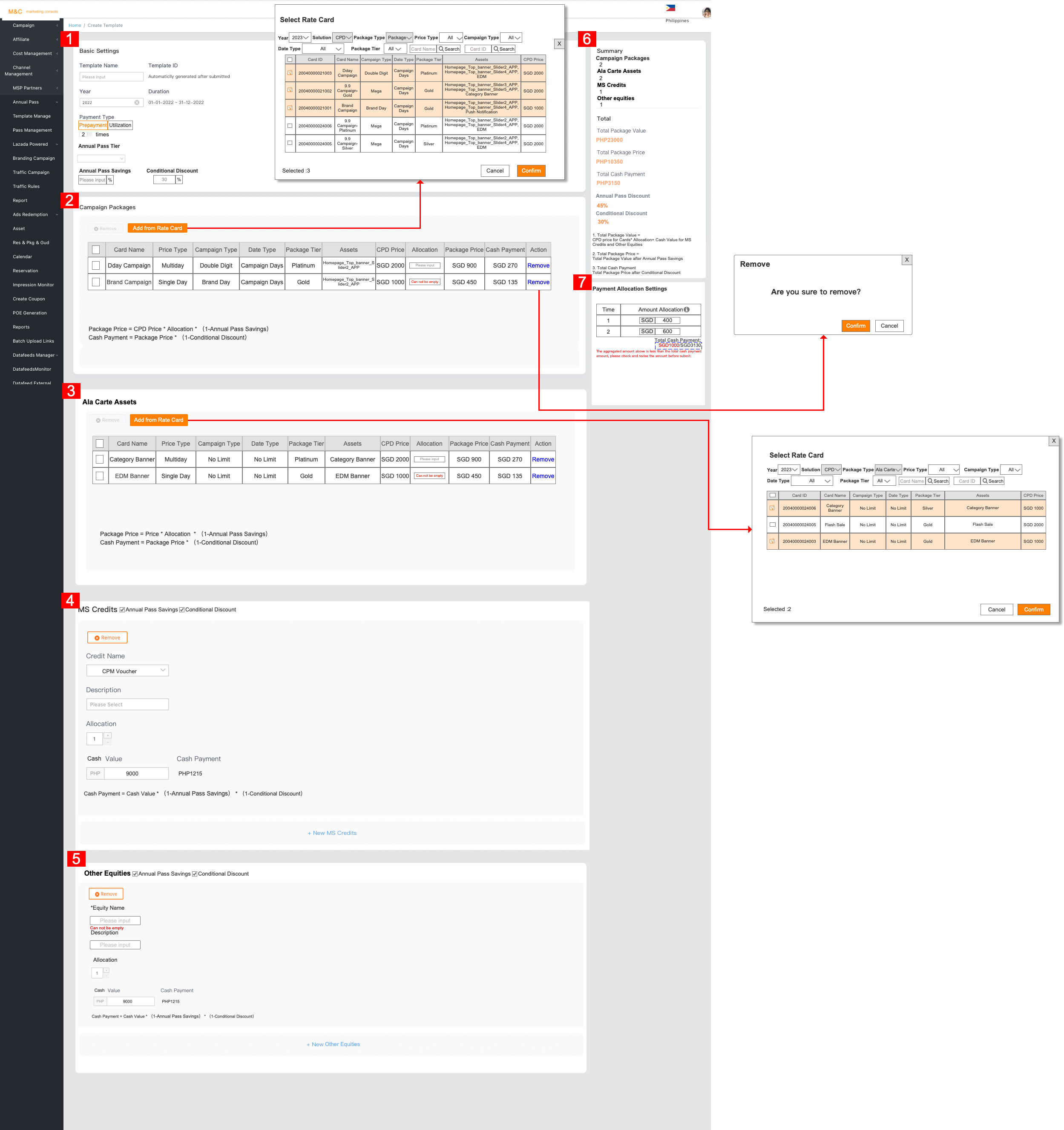1064x1130 pixels.
Task: Open Template Manage in sidebar
Action: click(32, 116)
